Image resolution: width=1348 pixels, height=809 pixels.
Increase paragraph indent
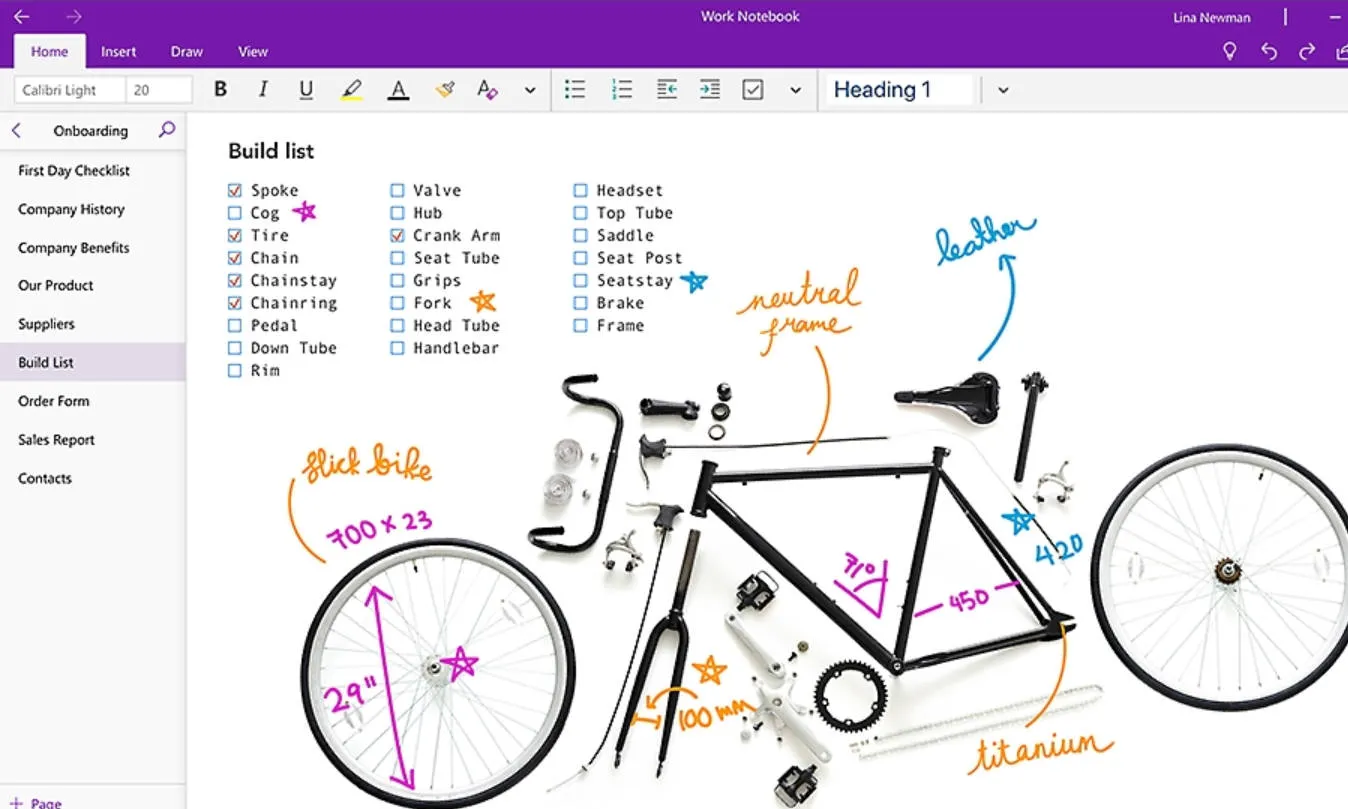pyautogui.click(x=710, y=89)
